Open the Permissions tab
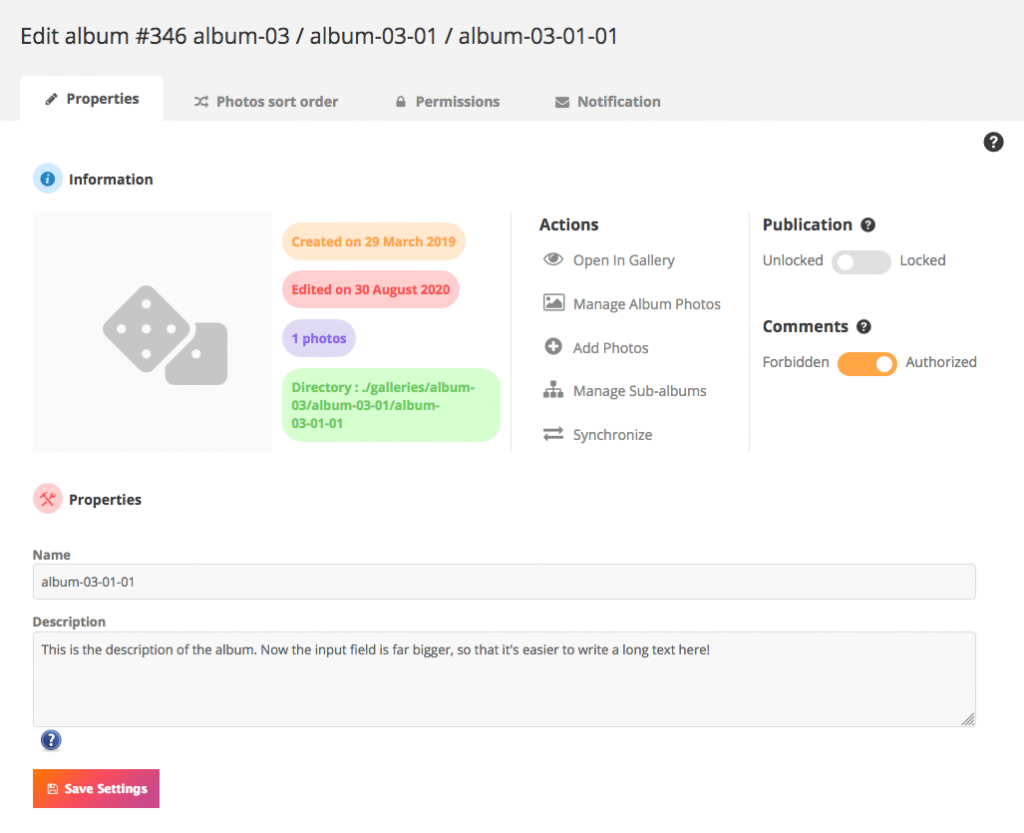The height and width of the screenshot is (833, 1024). [447, 102]
